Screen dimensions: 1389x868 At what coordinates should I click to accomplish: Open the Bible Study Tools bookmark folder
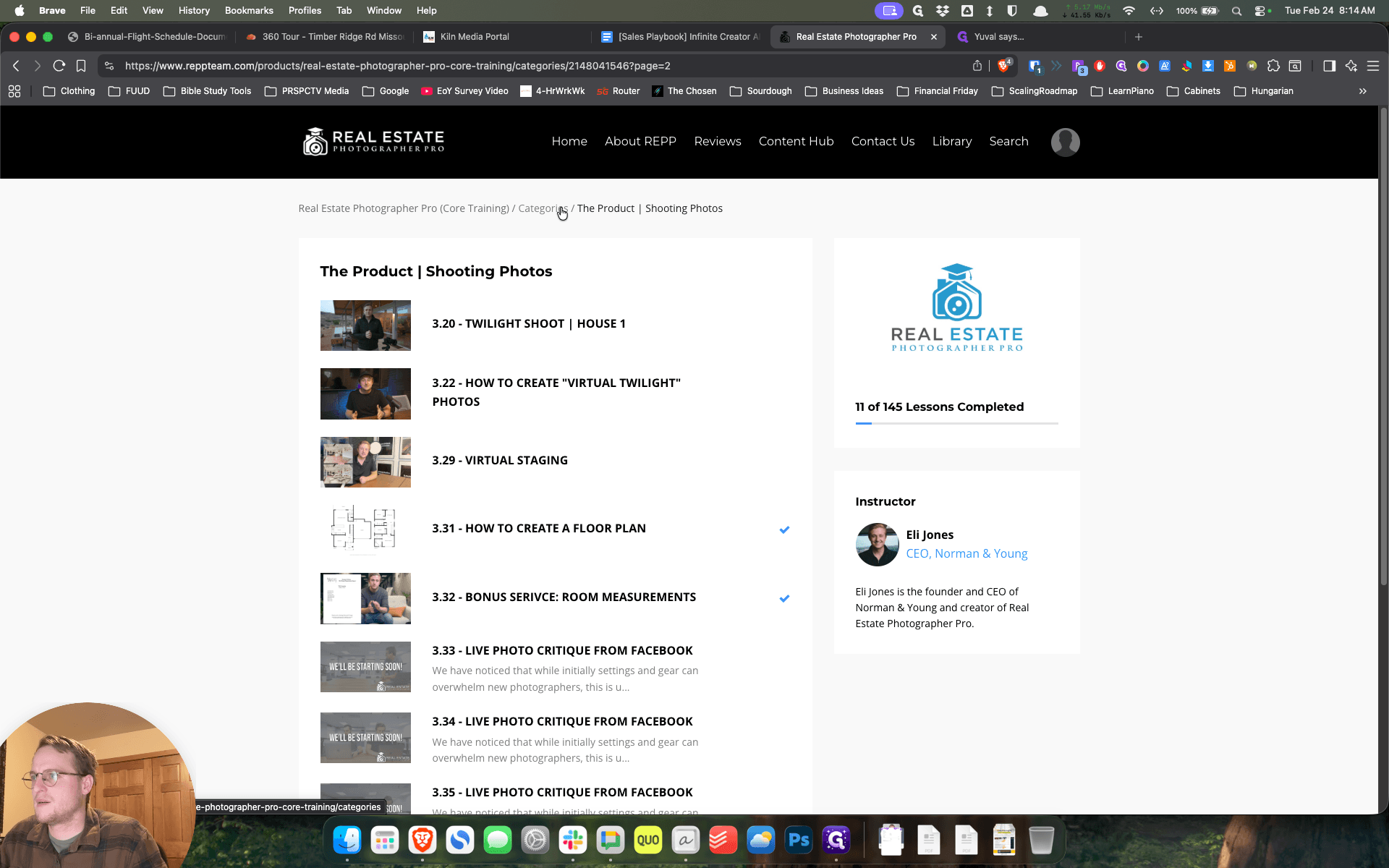click(x=208, y=91)
